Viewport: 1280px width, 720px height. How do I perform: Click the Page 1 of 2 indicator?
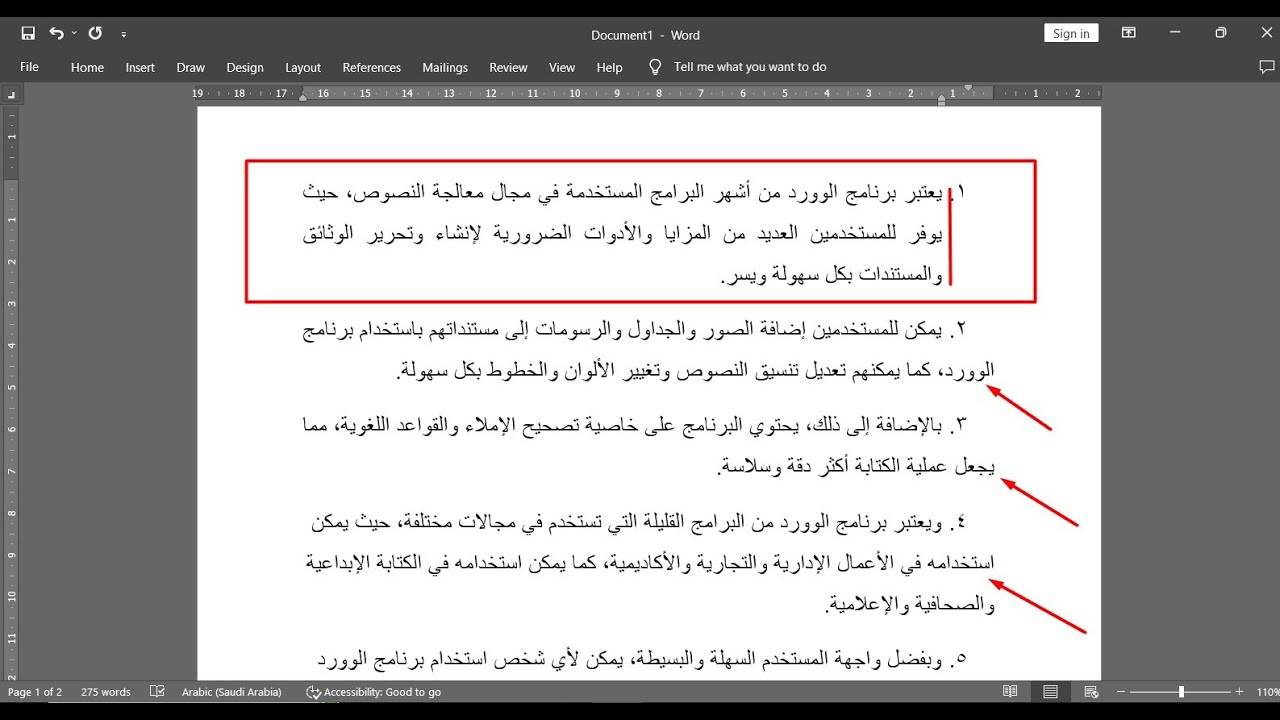click(x=35, y=692)
